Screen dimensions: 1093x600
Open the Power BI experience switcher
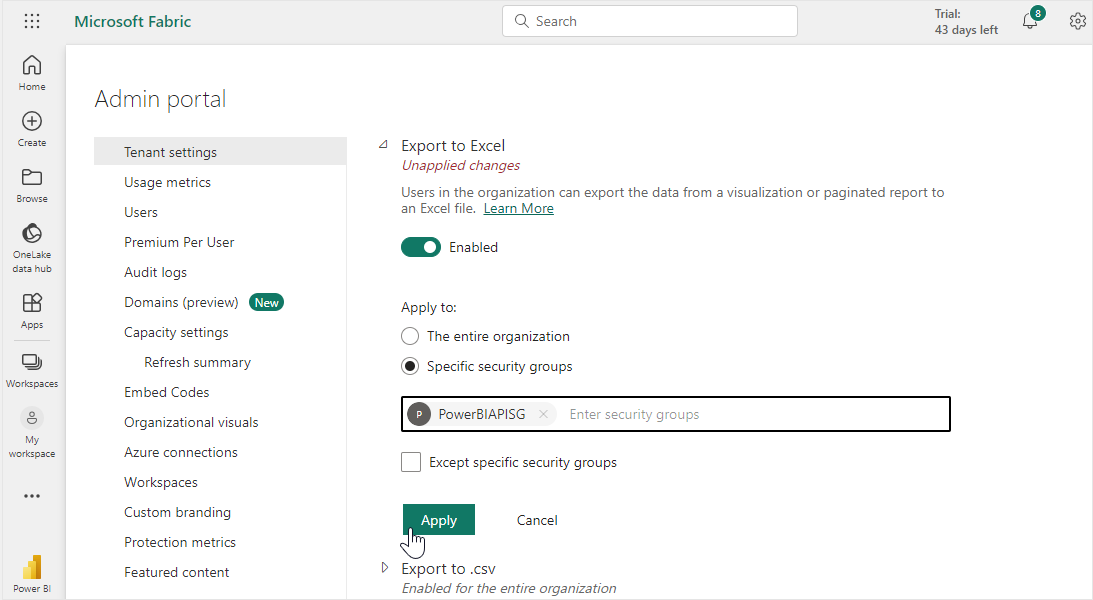[x=32, y=573]
